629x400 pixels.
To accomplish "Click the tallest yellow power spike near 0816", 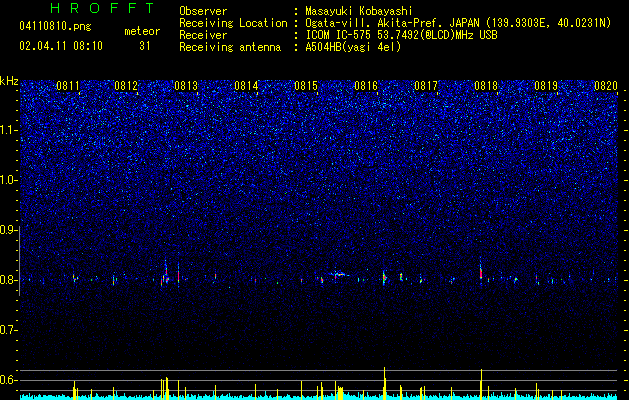I will point(384,383).
